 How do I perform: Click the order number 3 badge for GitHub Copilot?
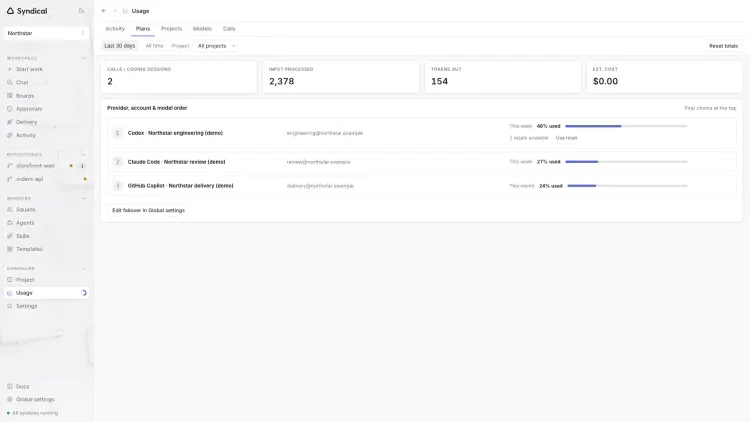[117, 186]
